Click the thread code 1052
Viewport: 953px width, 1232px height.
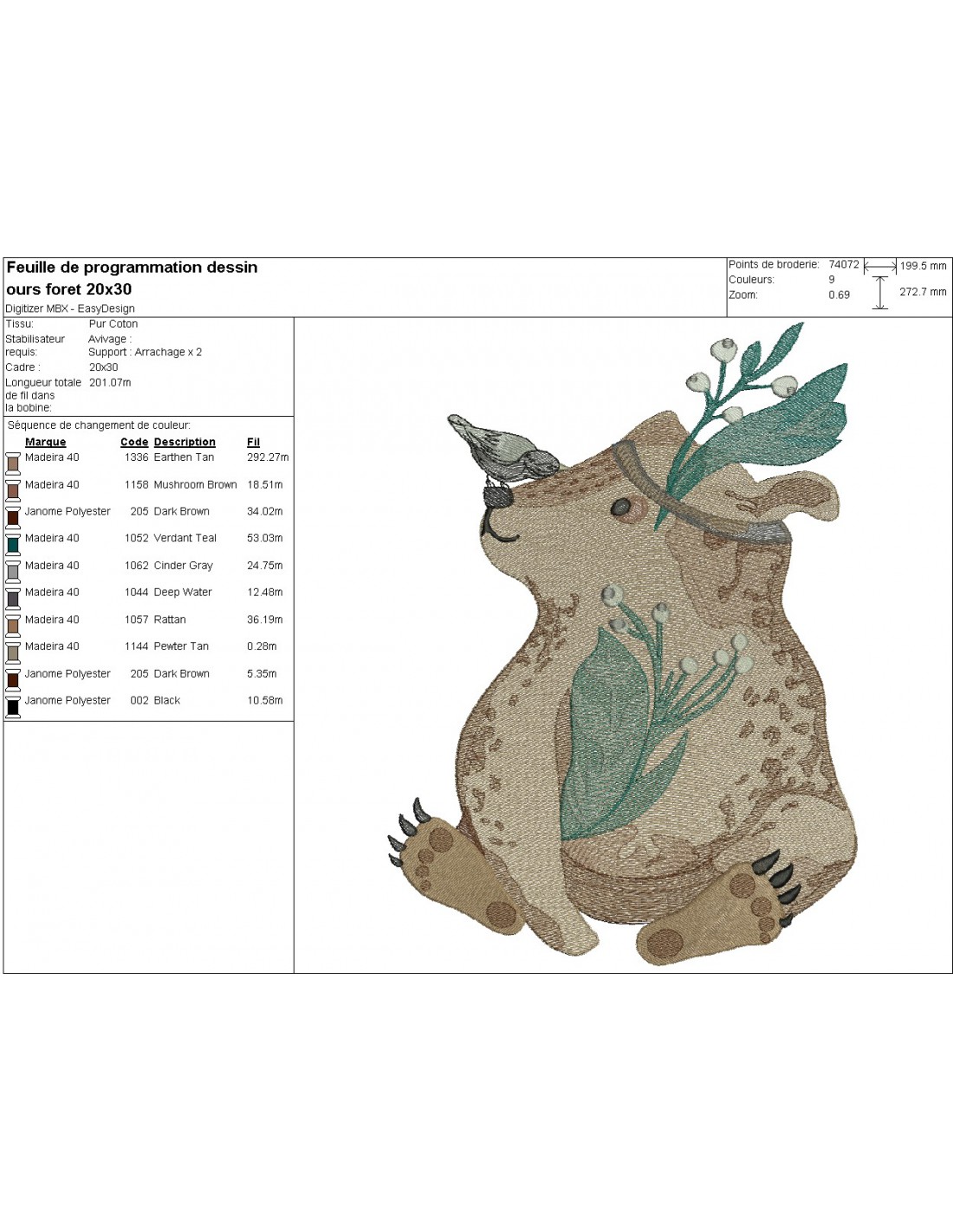click(x=136, y=538)
